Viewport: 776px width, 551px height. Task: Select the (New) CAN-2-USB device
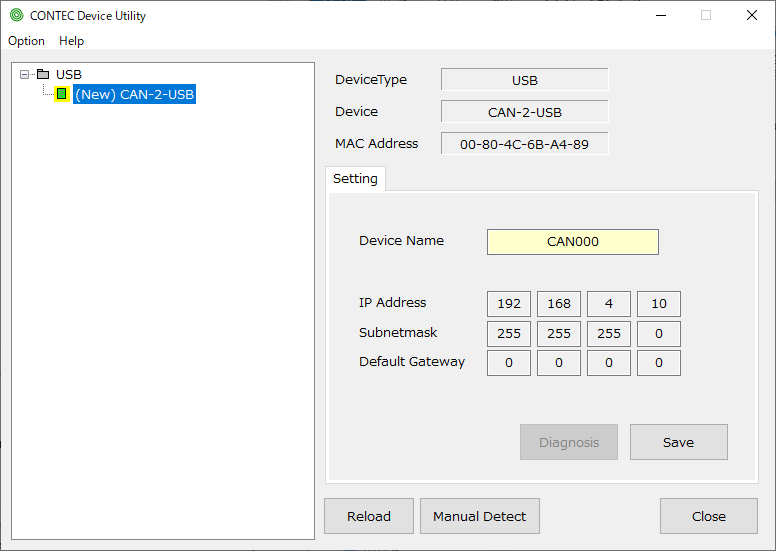coord(134,94)
